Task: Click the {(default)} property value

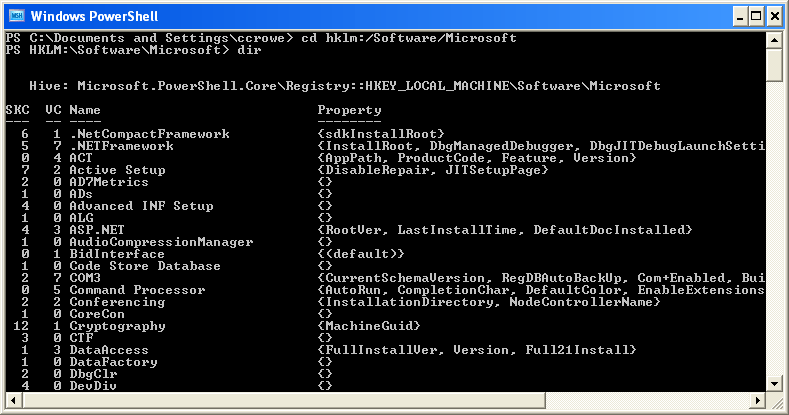Action: [361, 255]
